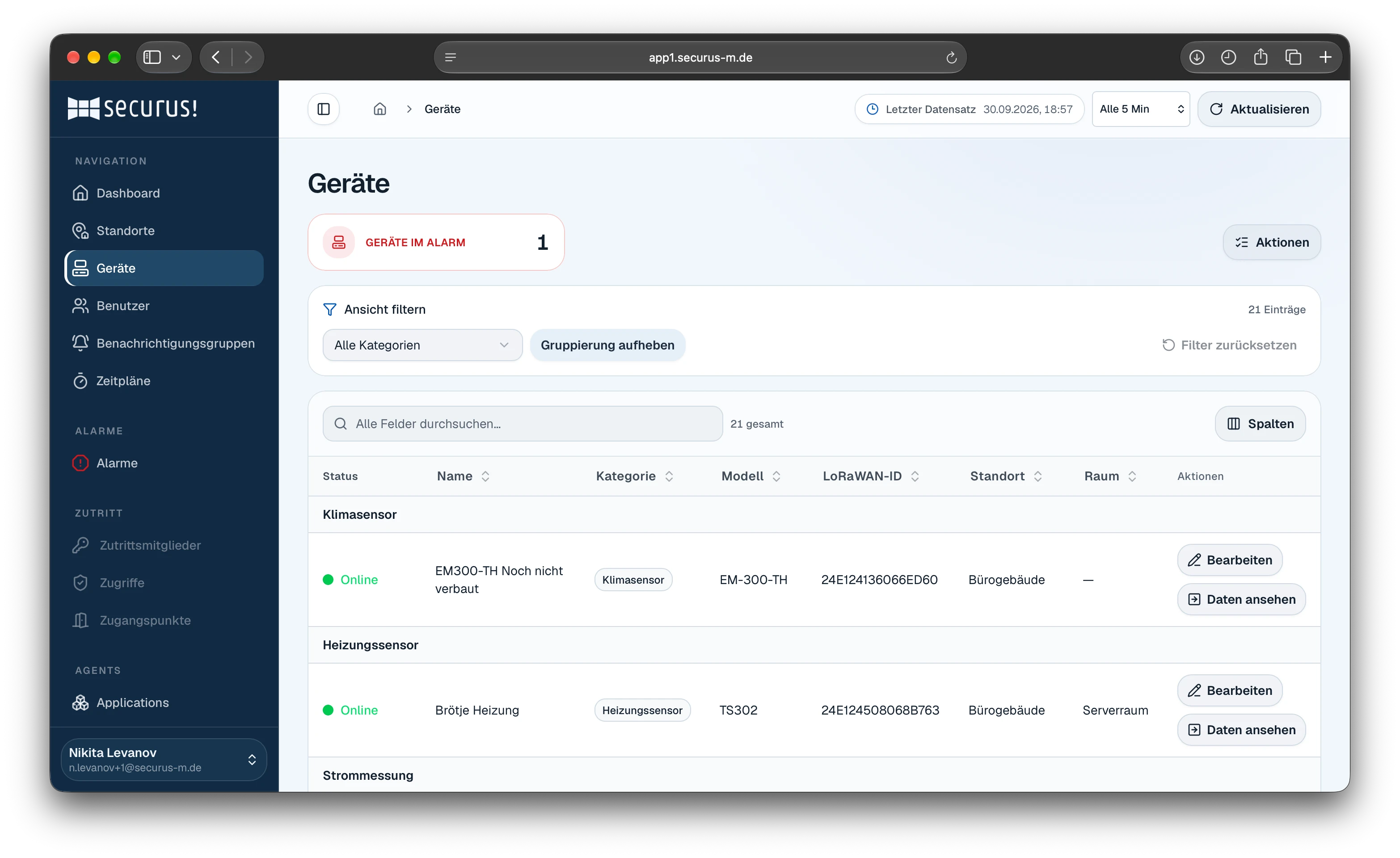Navigate to Standorte

(164, 231)
